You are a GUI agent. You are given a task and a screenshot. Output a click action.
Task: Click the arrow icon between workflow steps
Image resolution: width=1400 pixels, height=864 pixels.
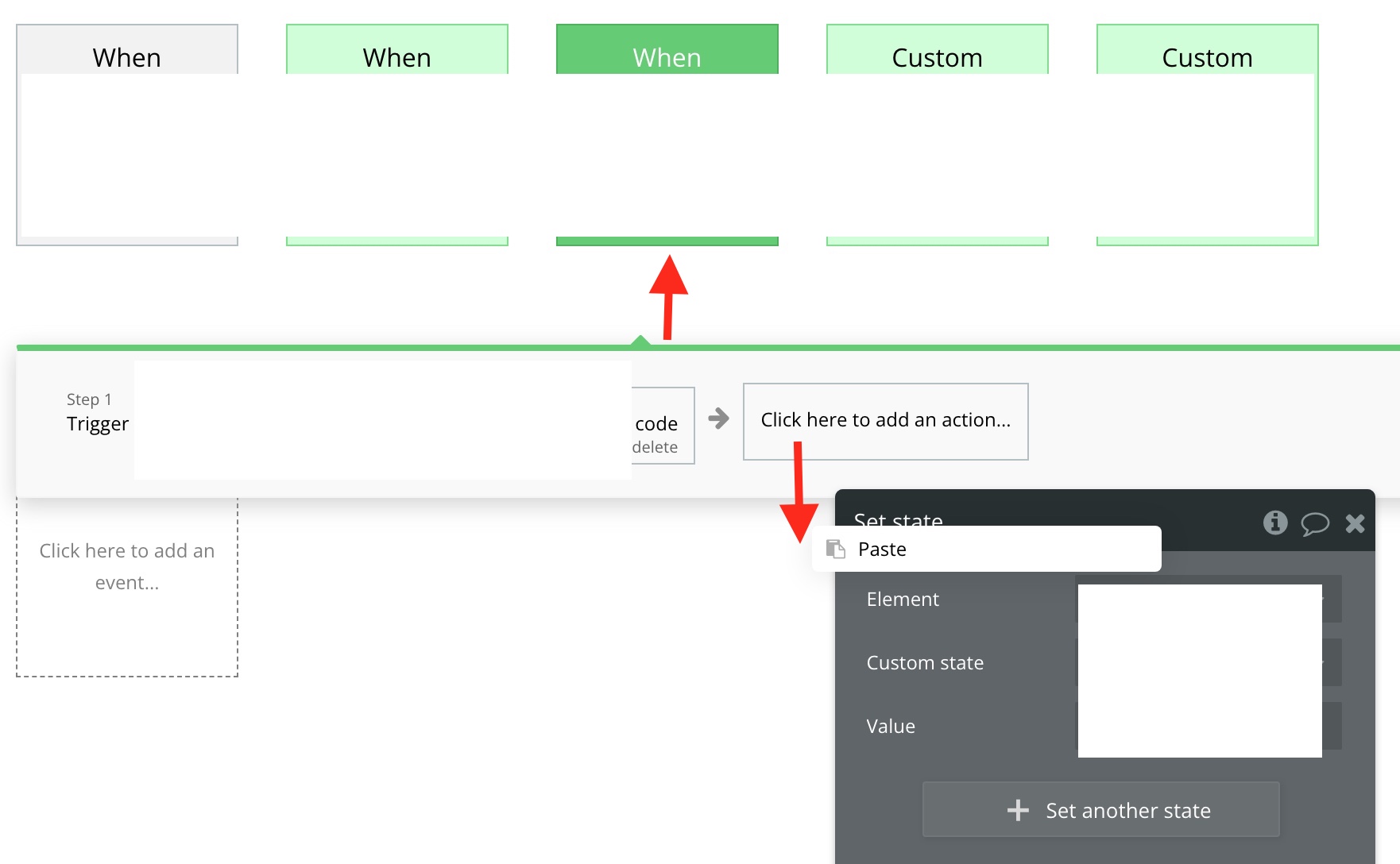click(719, 418)
